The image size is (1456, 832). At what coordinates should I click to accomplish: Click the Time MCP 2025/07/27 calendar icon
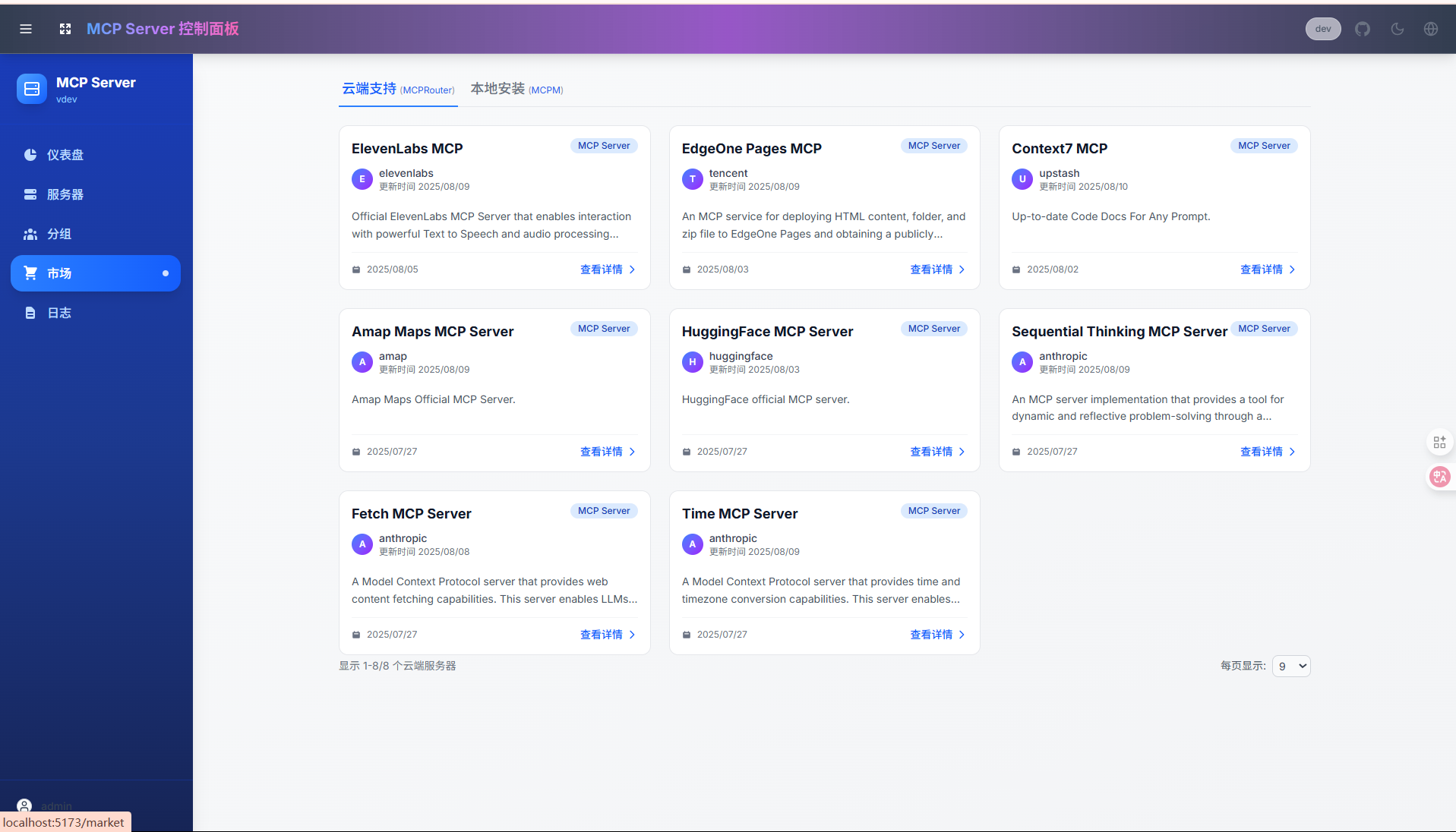687,635
